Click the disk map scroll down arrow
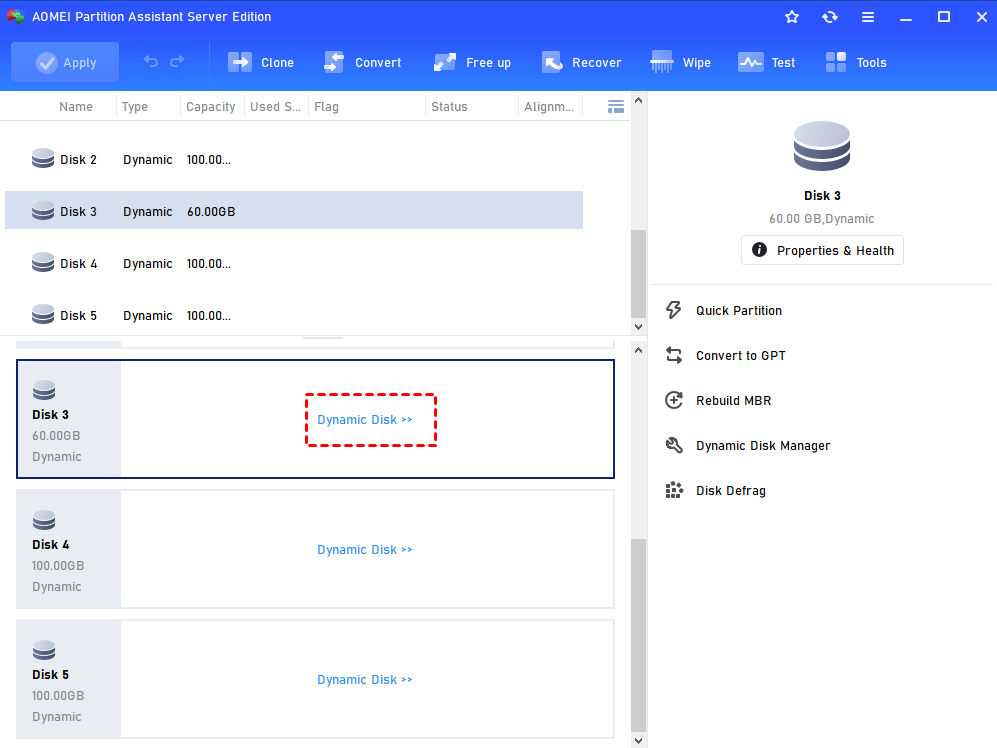Viewport: 997px width, 748px height. point(638,740)
